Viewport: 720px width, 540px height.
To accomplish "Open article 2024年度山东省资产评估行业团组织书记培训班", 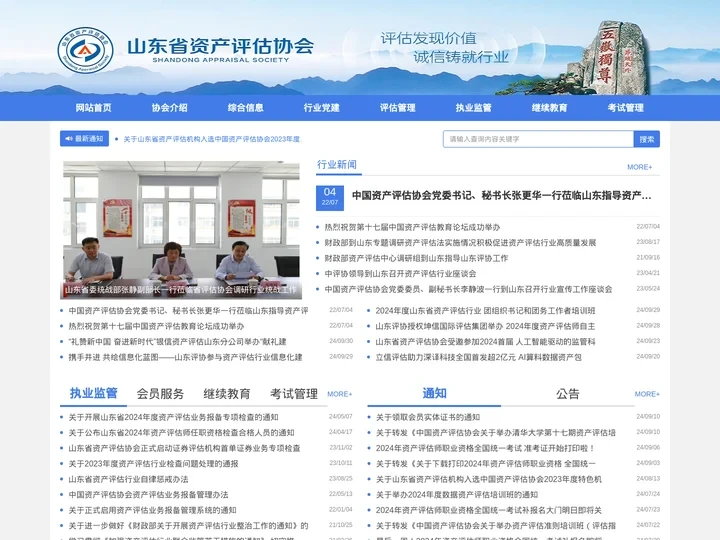I will [x=485, y=311].
